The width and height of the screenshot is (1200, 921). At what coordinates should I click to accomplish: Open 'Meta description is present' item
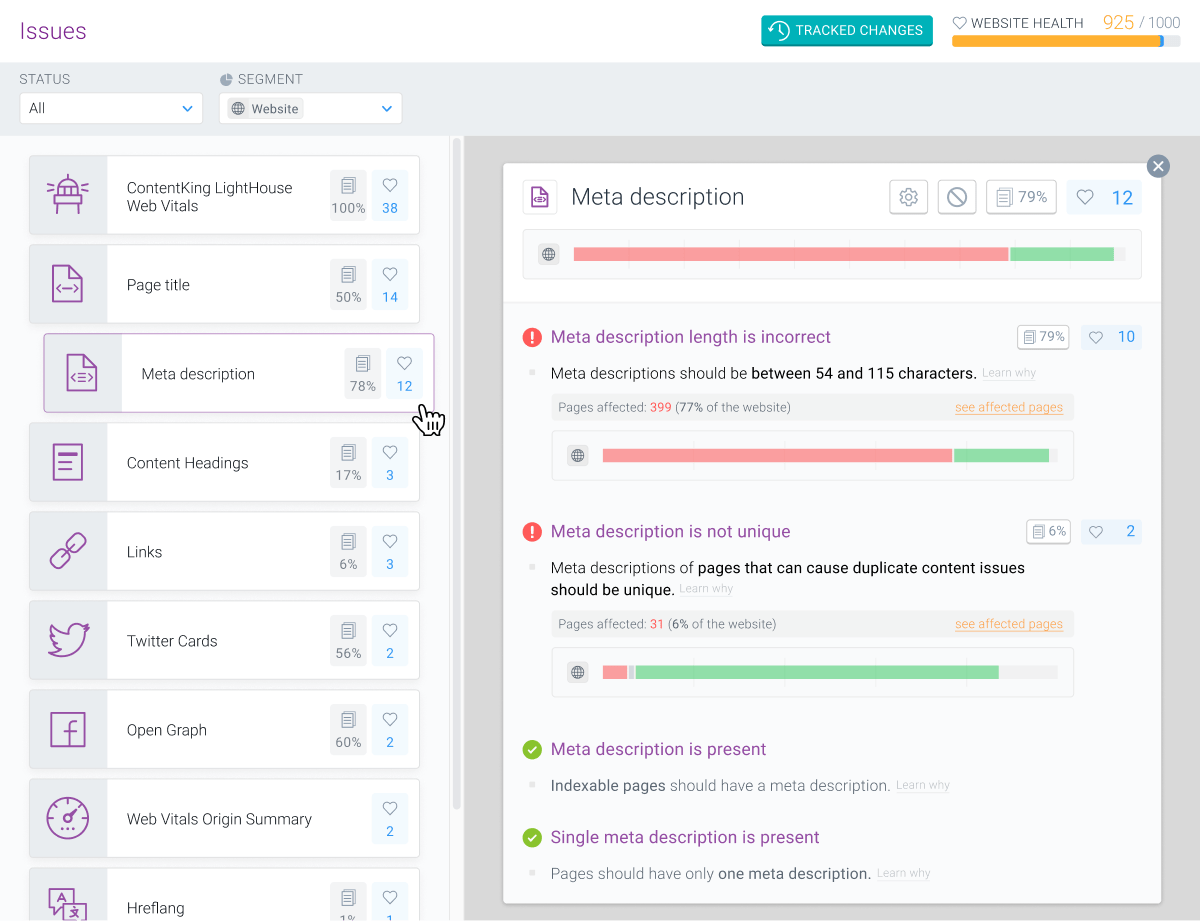[x=659, y=749]
